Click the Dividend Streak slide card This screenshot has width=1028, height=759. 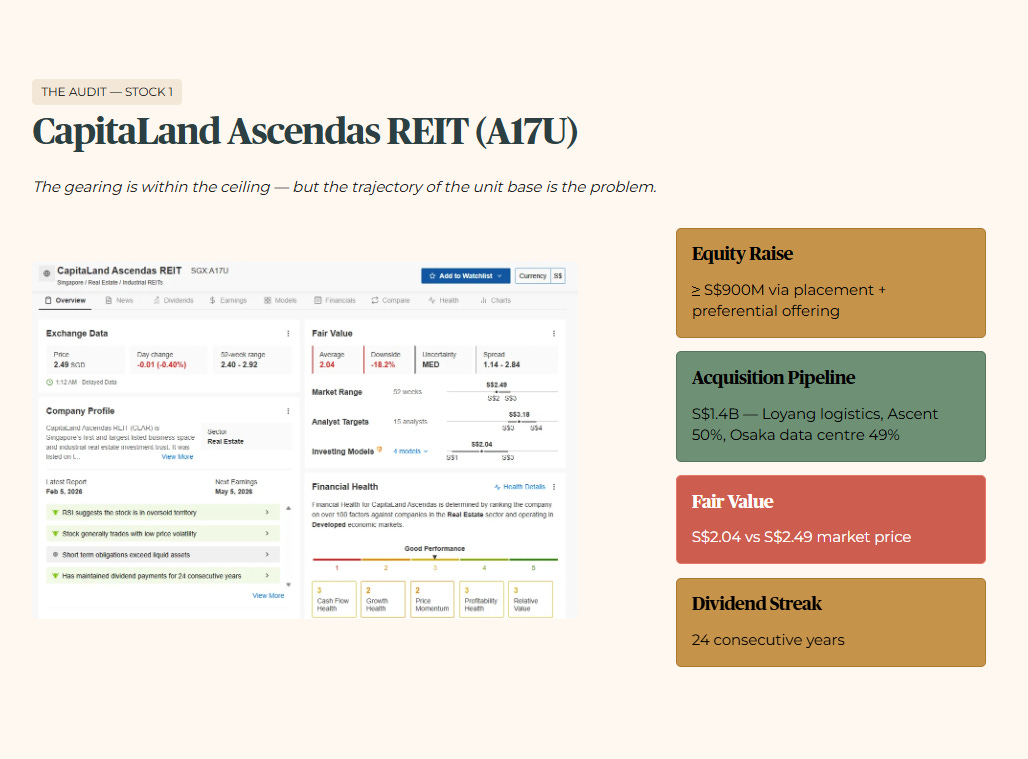[x=831, y=623]
